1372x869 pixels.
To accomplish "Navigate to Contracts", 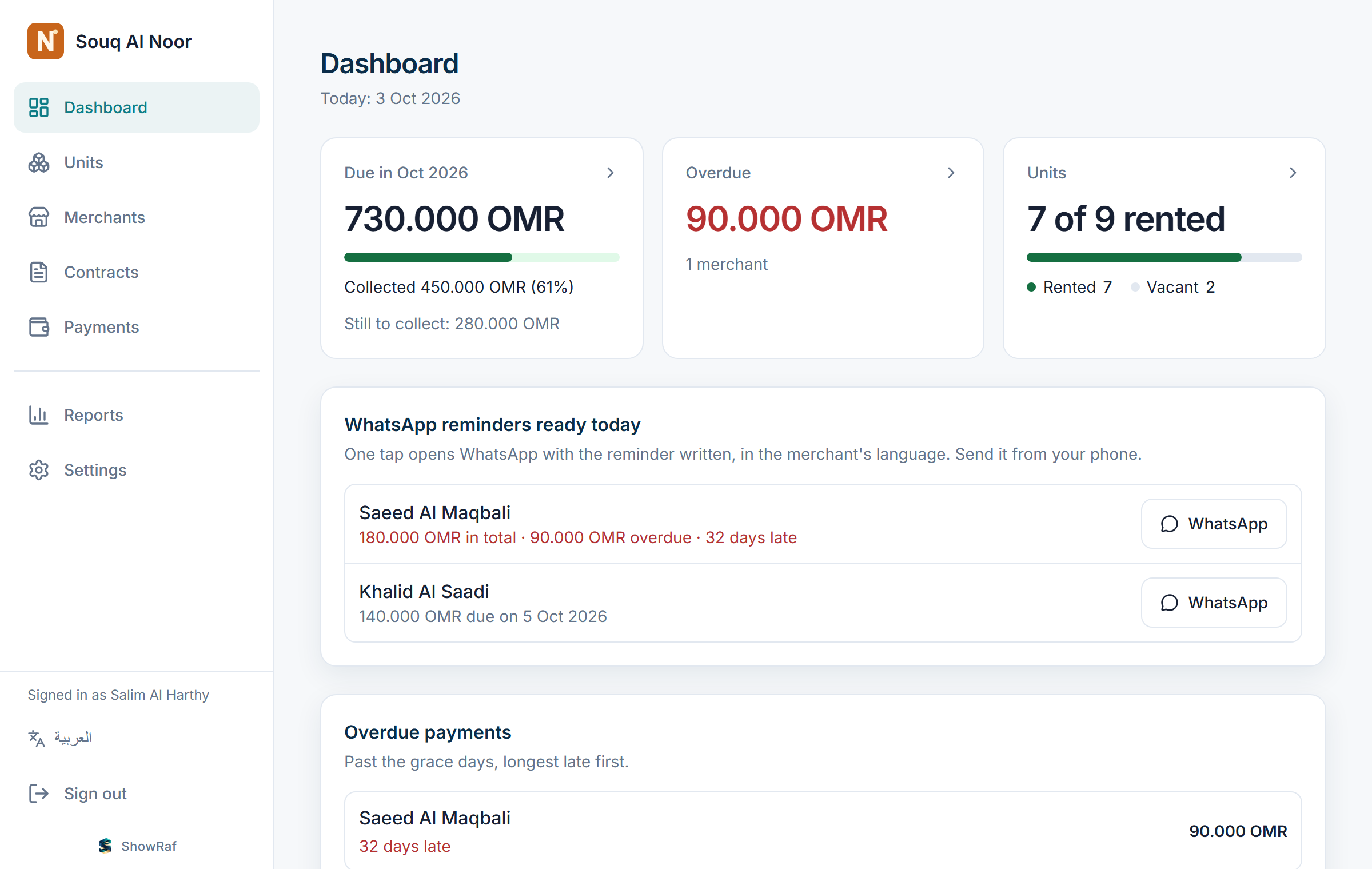I will point(137,272).
